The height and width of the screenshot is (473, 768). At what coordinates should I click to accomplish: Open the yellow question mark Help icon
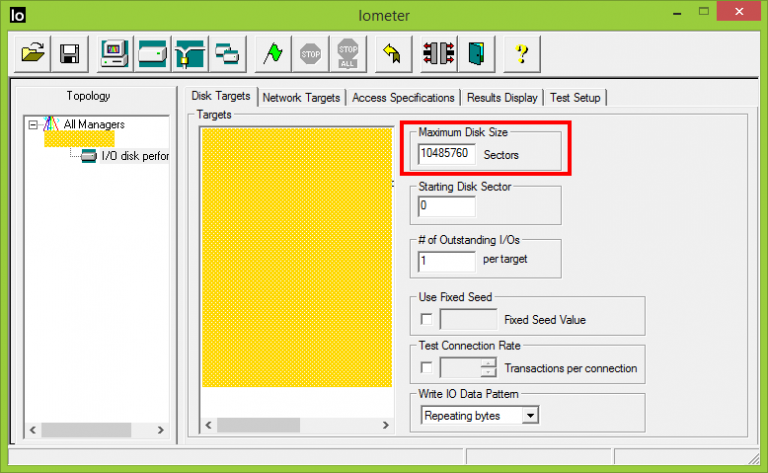[521, 54]
